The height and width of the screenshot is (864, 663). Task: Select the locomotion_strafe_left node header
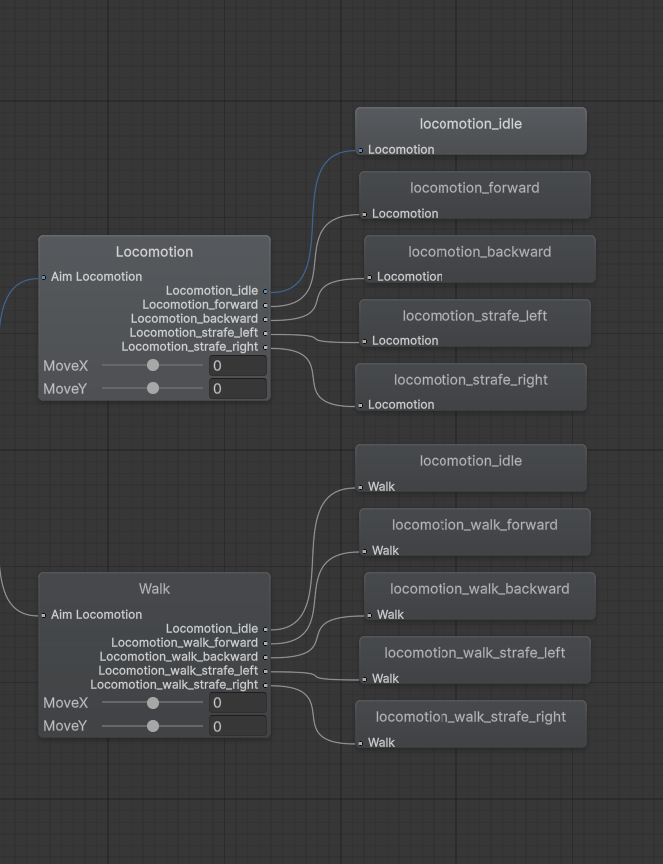475,316
